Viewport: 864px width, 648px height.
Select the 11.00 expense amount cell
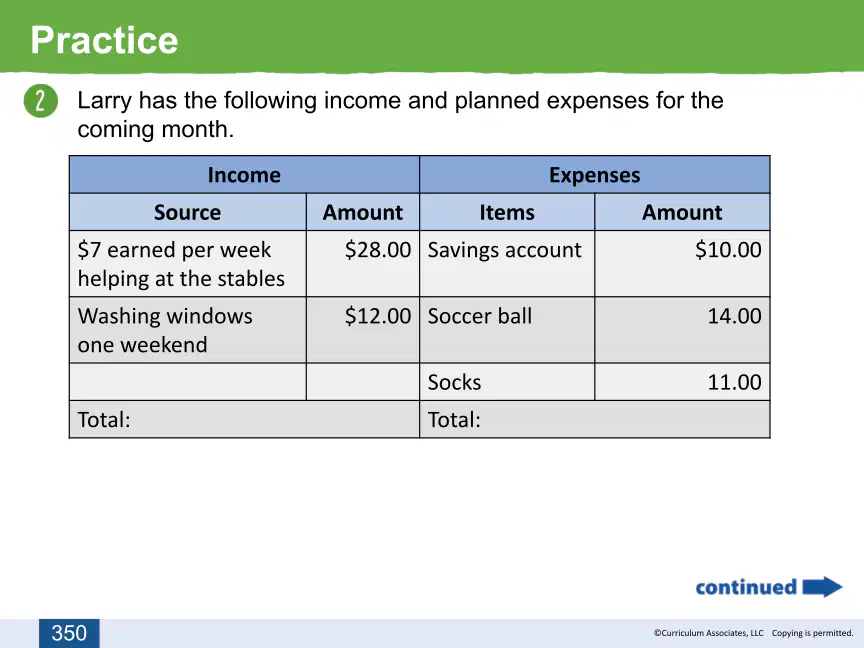[x=682, y=382]
